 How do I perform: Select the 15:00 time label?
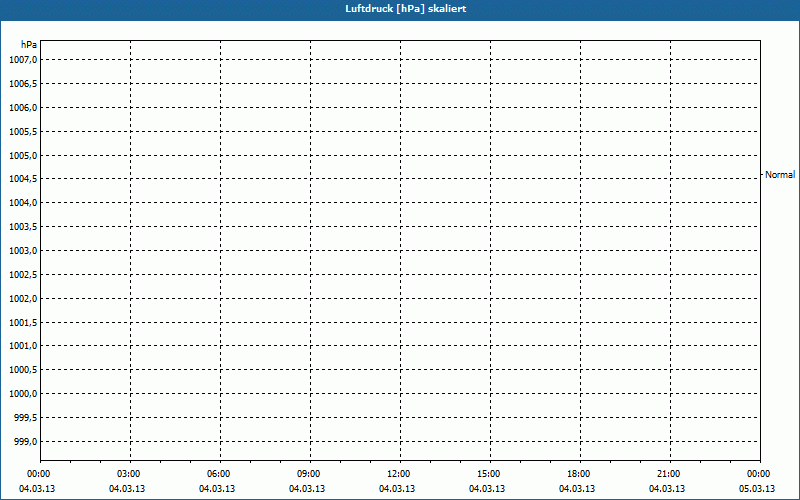tap(488, 474)
